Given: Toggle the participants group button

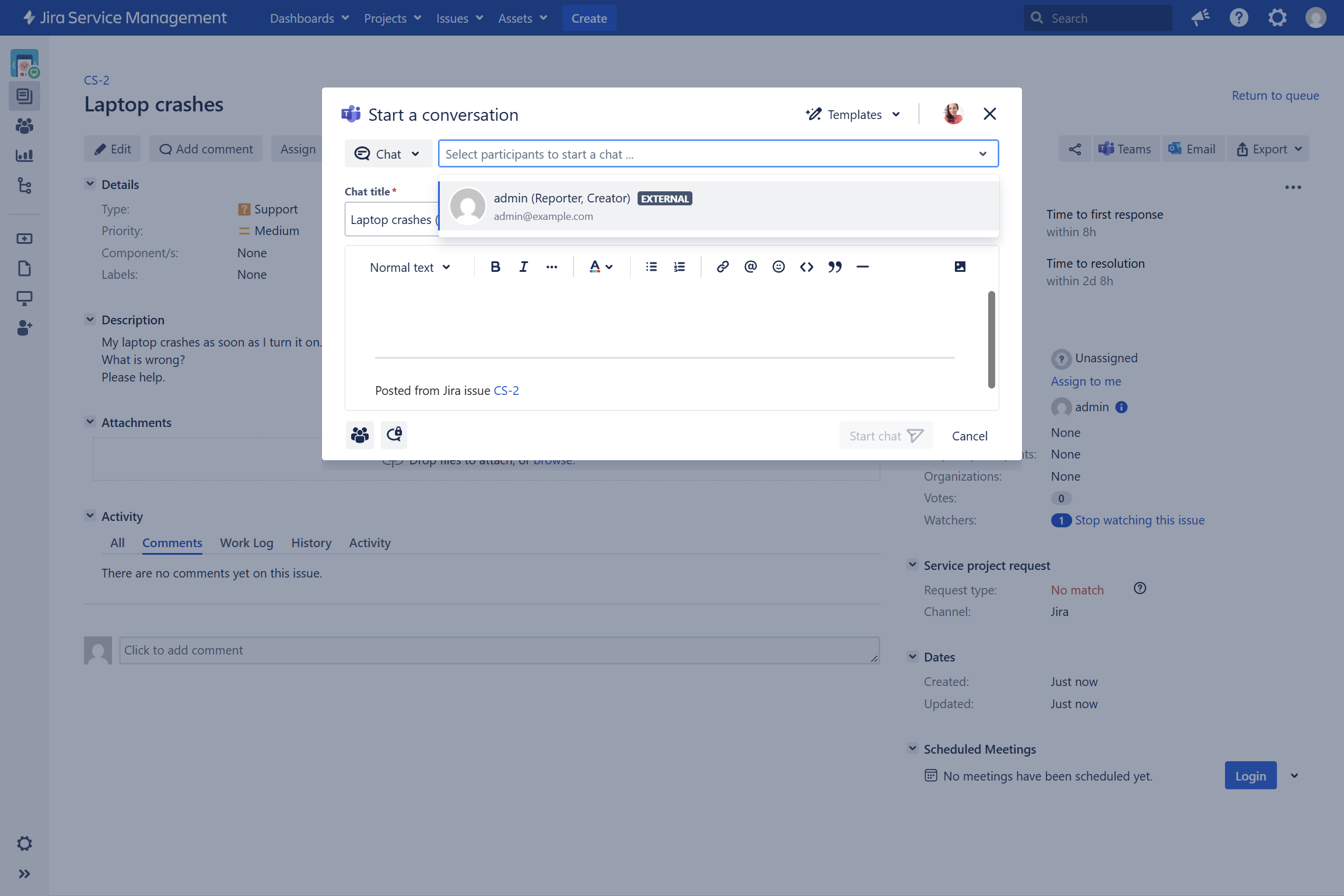Looking at the screenshot, I should 360,435.
